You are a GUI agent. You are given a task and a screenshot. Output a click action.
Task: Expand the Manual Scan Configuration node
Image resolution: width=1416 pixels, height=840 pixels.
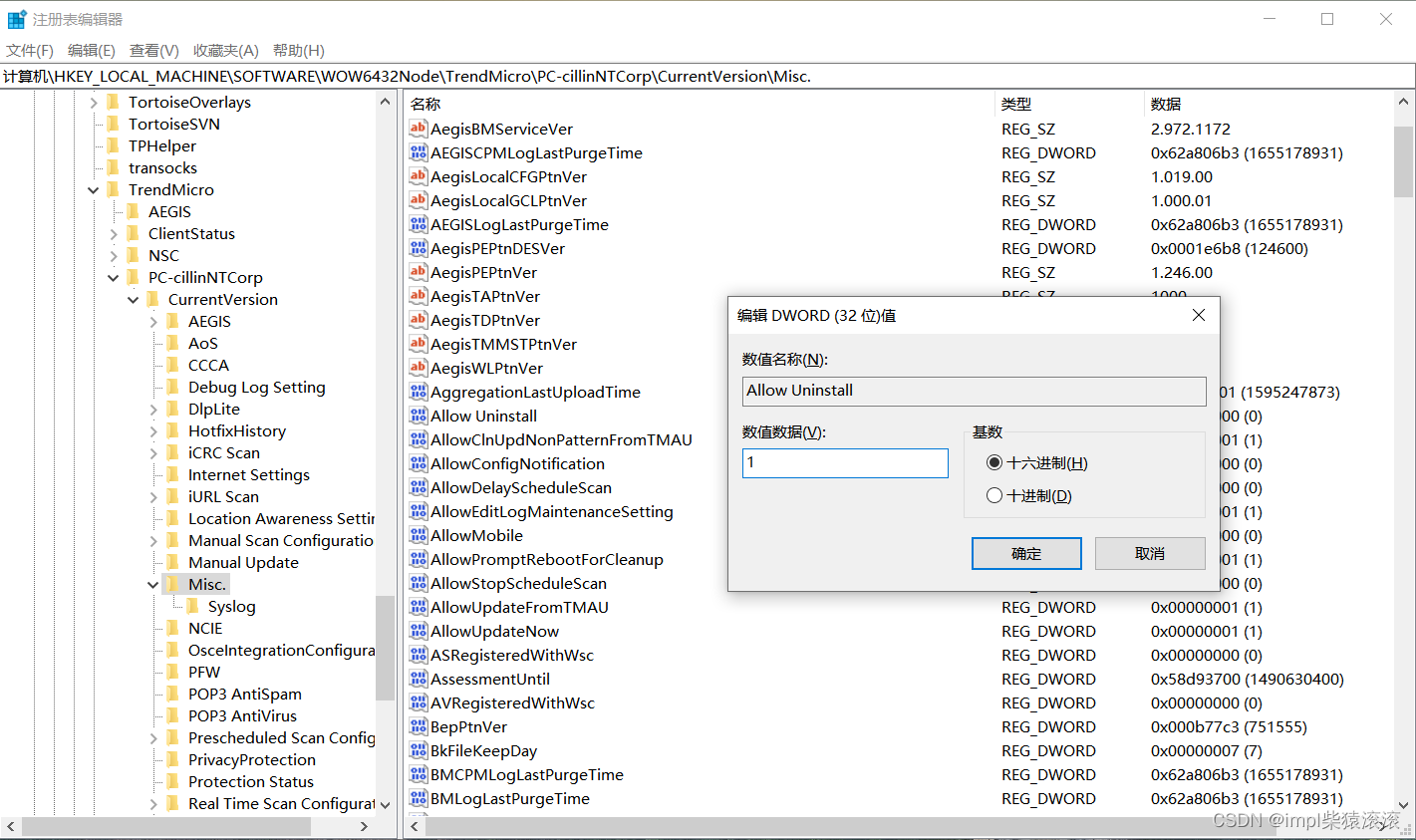tap(153, 540)
